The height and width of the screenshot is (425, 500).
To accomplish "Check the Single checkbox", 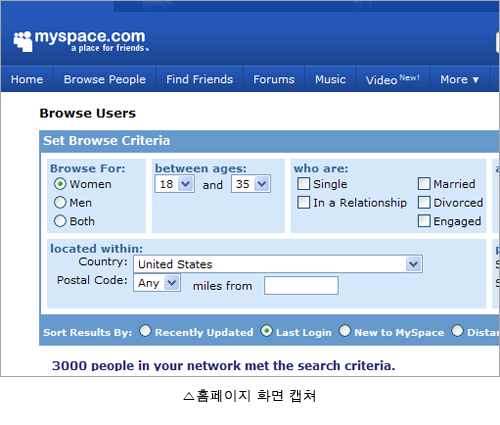I will pos(303,183).
